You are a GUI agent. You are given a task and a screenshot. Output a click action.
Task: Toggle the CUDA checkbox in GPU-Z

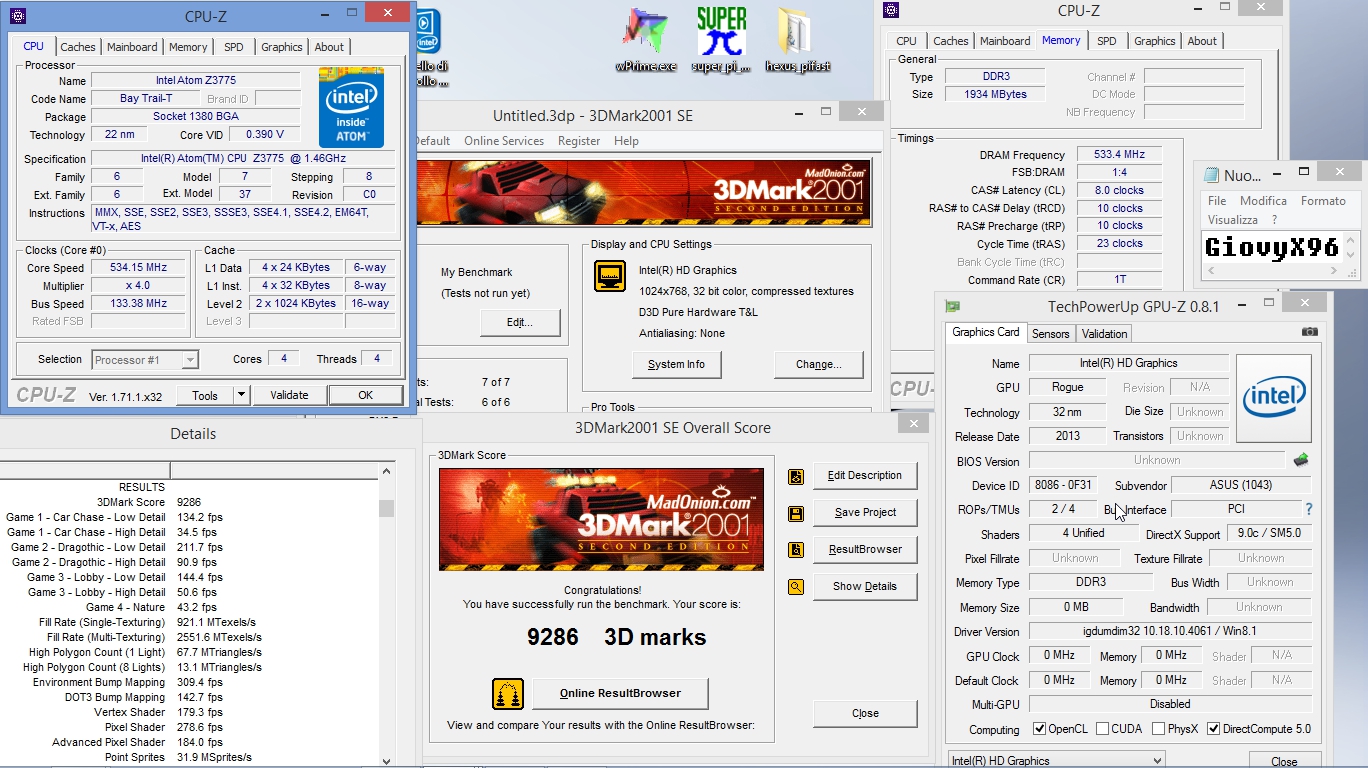tap(1102, 729)
